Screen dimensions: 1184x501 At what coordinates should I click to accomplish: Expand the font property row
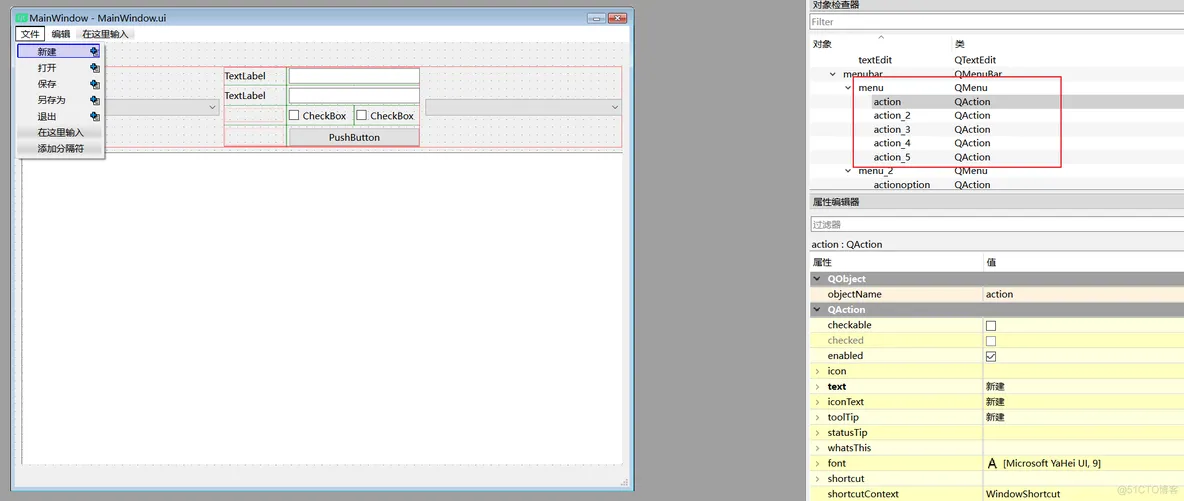[x=816, y=463]
